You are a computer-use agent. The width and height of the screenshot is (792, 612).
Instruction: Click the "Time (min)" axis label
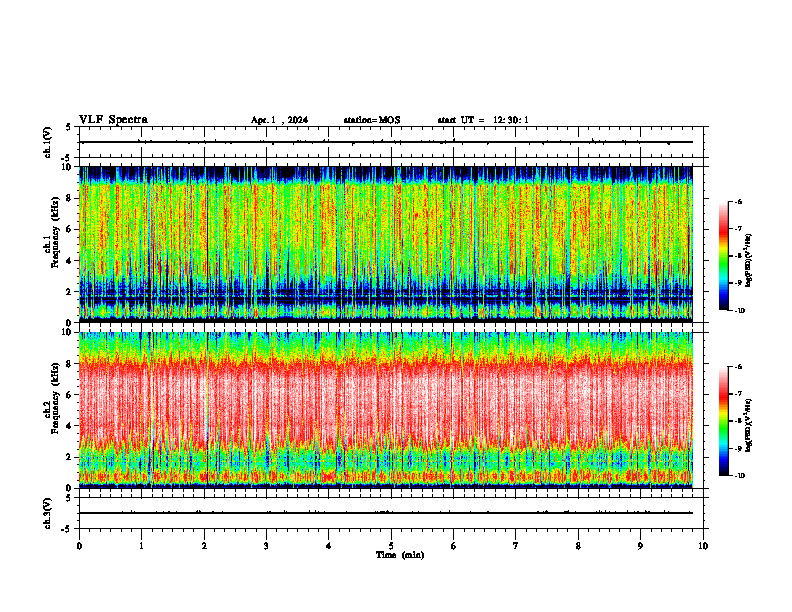(x=400, y=555)
